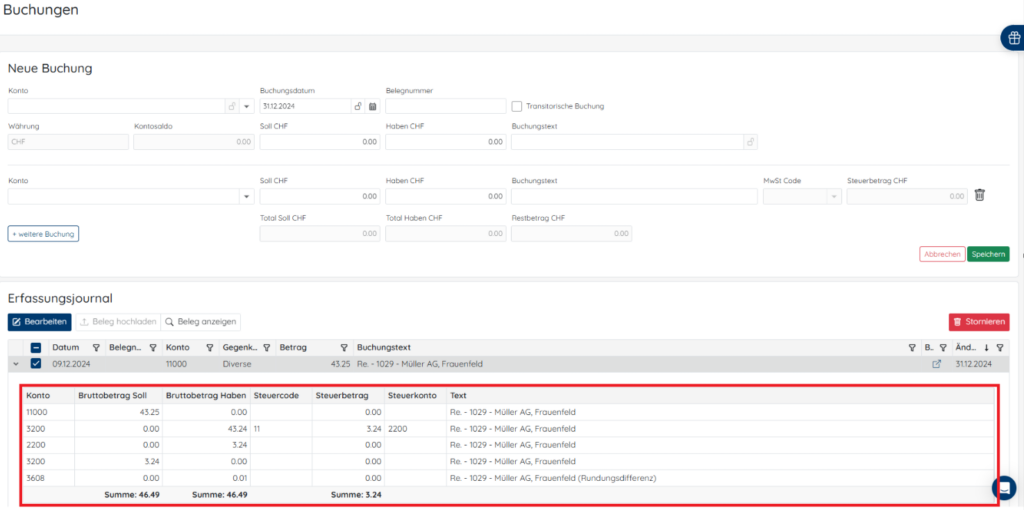The width and height of the screenshot is (1024, 510).
Task: Filter the Konto column in journal
Action: pos(210,347)
